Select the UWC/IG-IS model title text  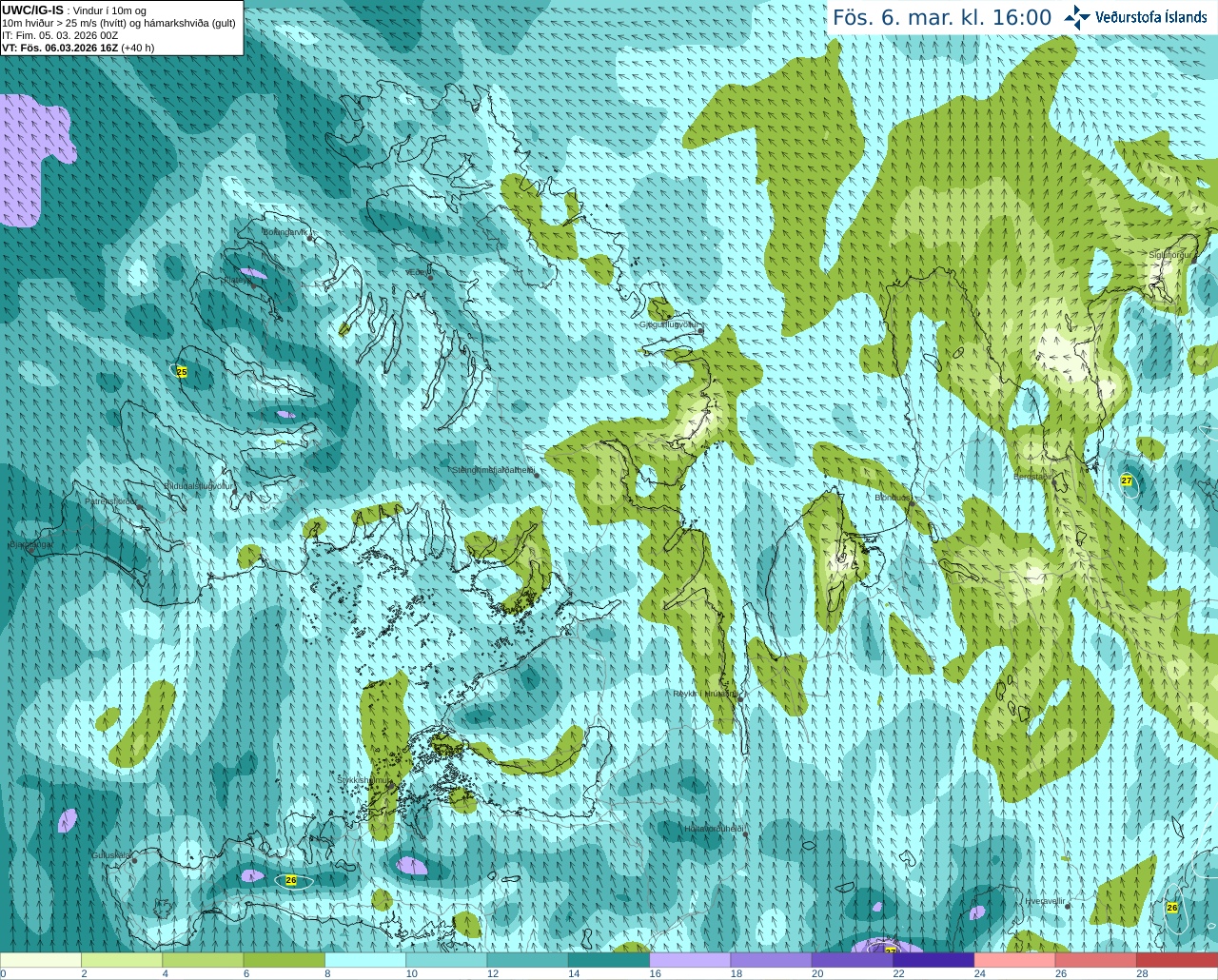click(x=33, y=10)
